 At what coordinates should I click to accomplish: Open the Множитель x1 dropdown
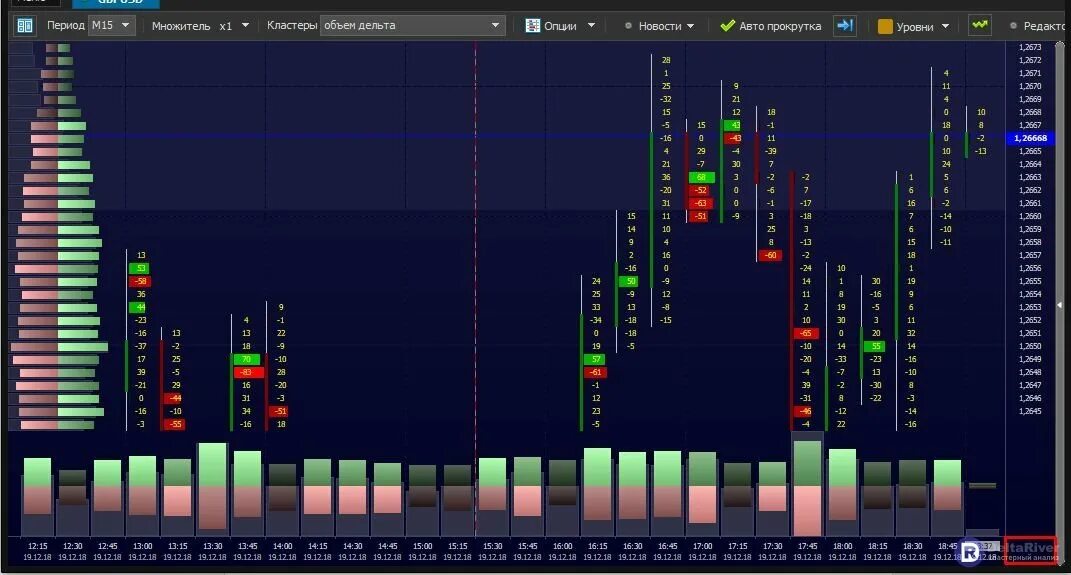[x=245, y=25]
